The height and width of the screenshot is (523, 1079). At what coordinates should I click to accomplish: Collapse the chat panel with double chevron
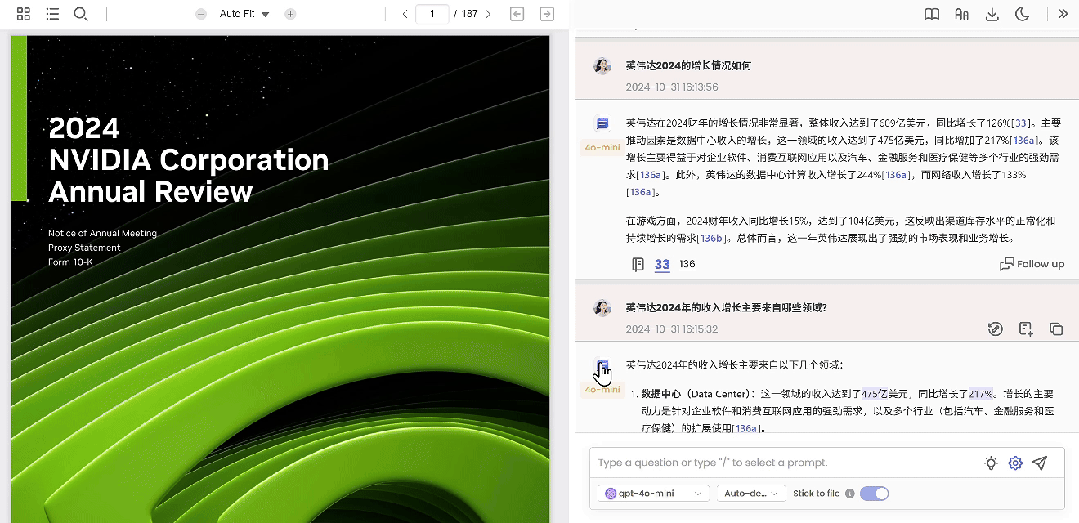(1062, 14)
